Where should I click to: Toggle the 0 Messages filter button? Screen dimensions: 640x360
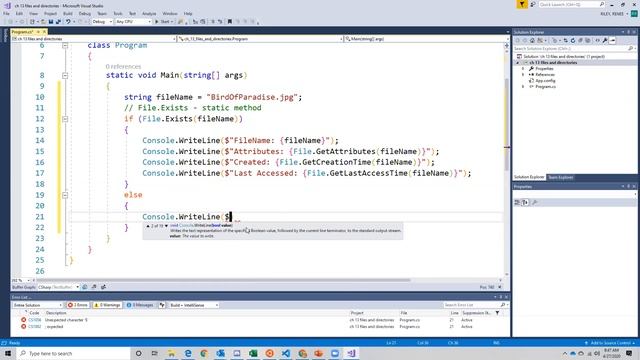pos(140,305)
